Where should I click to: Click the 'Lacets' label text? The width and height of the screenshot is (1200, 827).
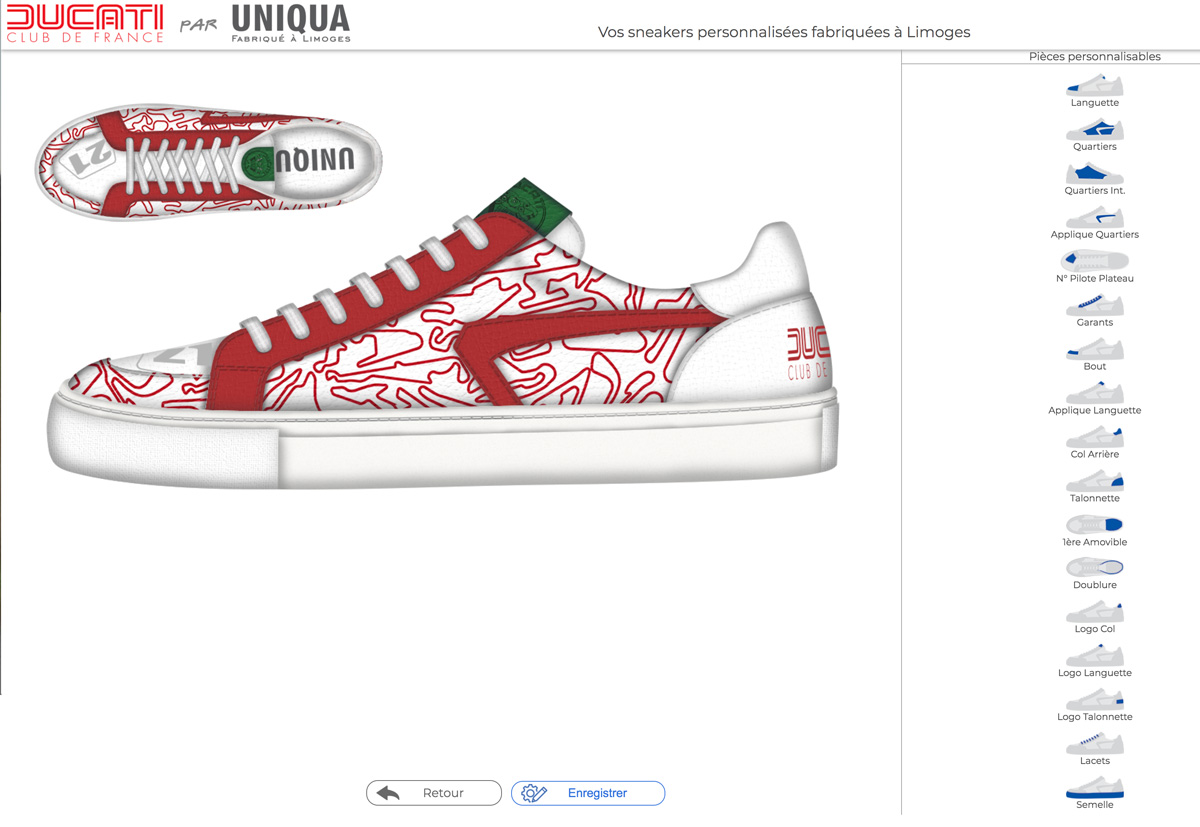click(1095, 761)
